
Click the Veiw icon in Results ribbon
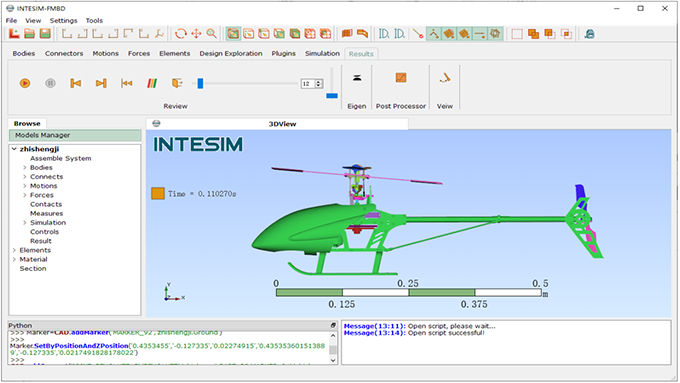click(x=445, y=78)
